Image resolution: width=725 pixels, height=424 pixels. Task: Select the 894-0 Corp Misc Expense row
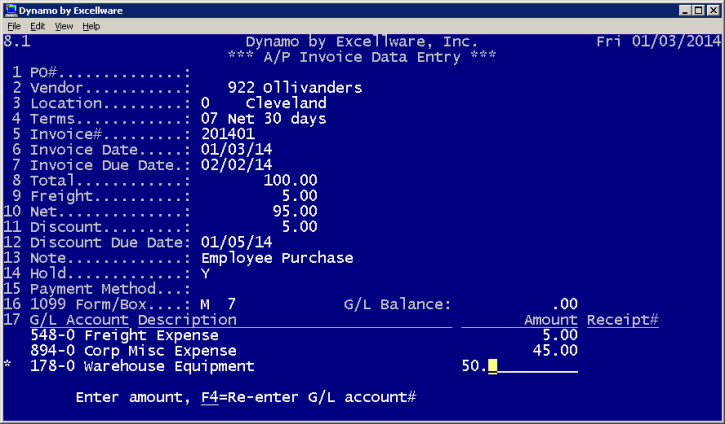pos(304,351)
